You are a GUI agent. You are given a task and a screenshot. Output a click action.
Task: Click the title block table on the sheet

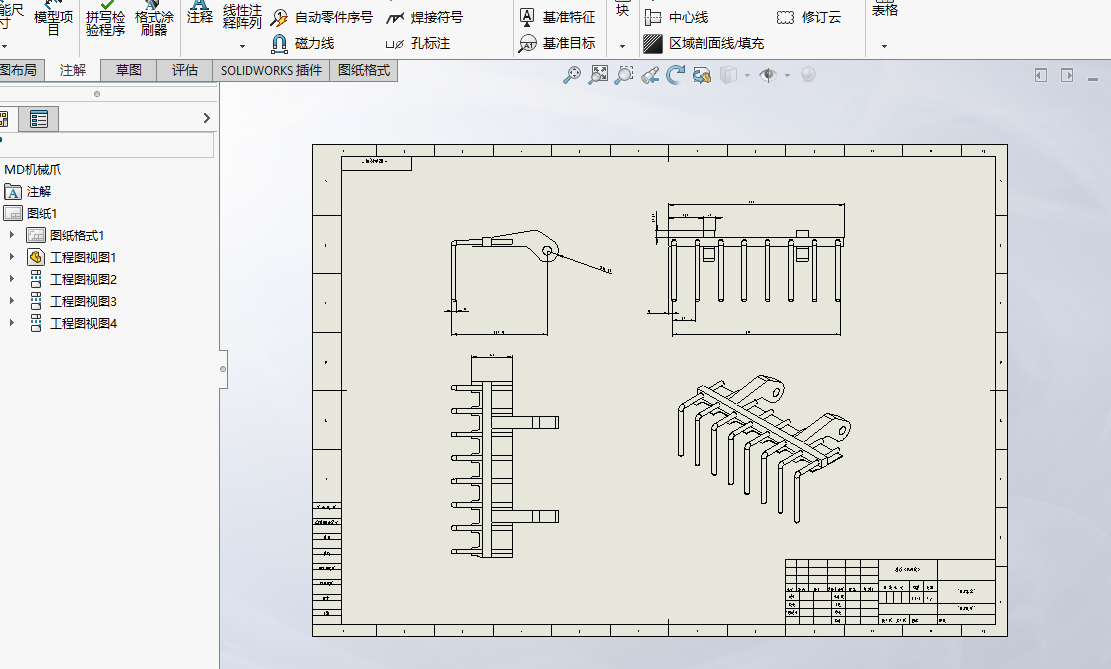click(x=890, y=592)
